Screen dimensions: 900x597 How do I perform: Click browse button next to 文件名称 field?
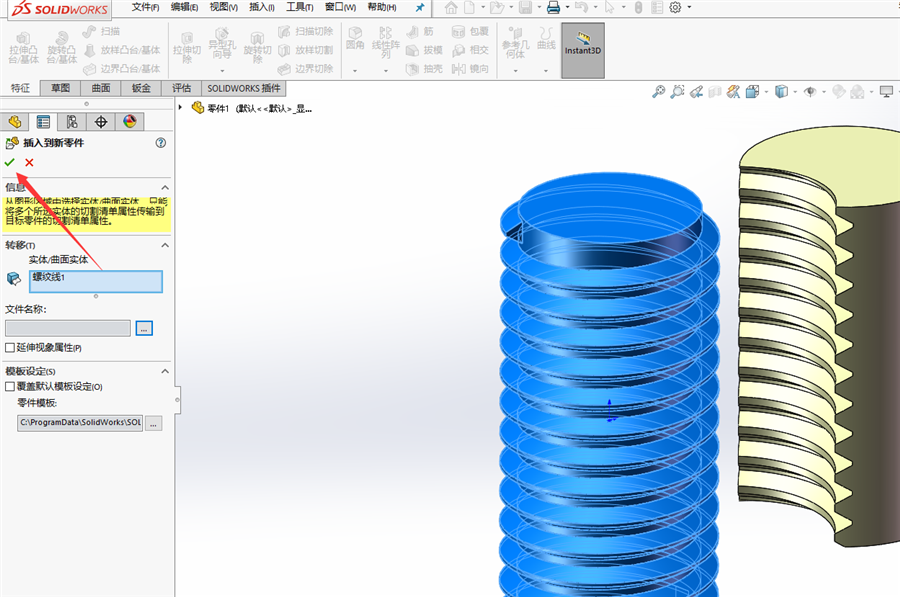point(144,328)
